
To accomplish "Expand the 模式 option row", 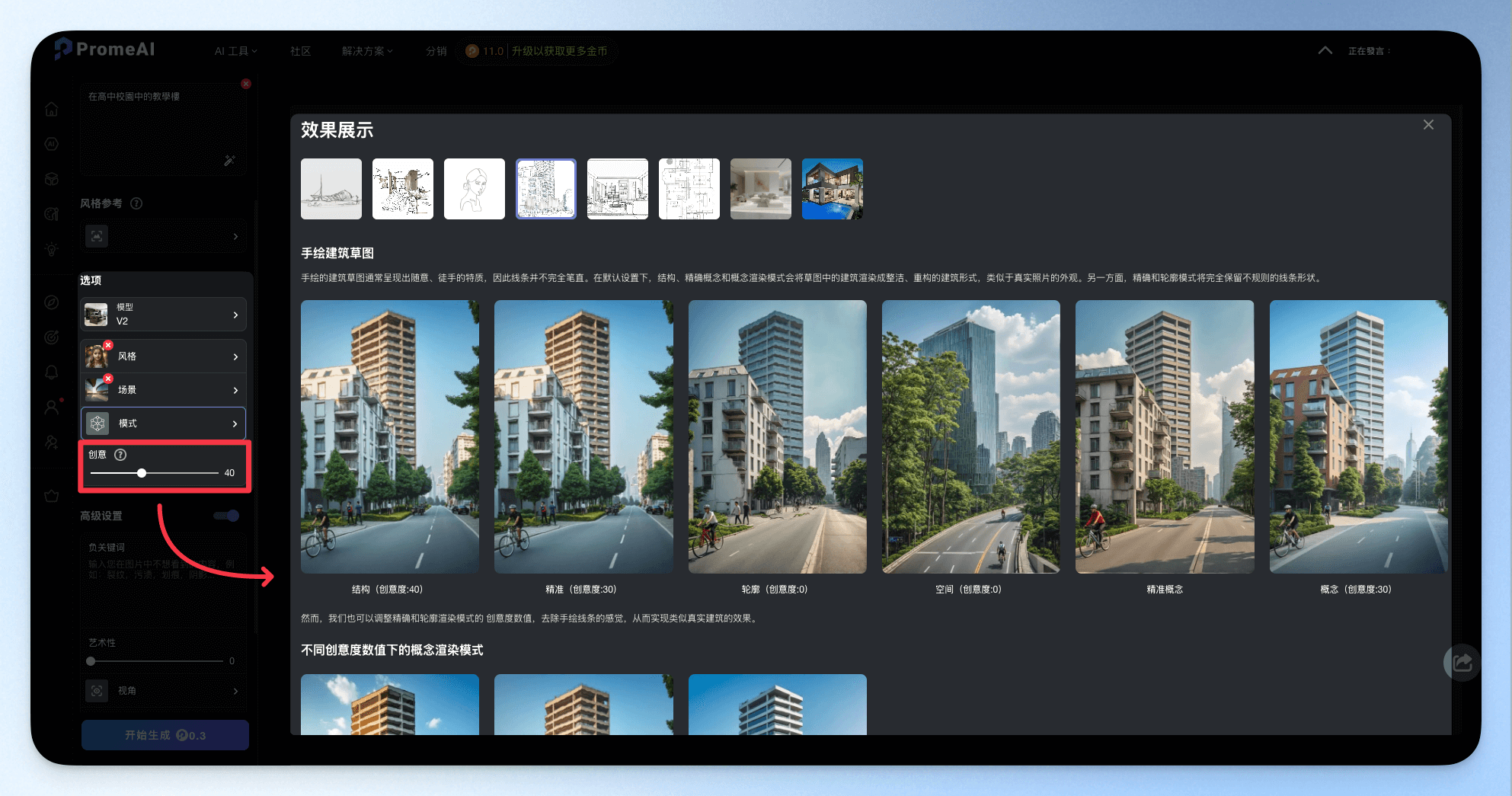I will pyautogui.click(x=164, y=424).
